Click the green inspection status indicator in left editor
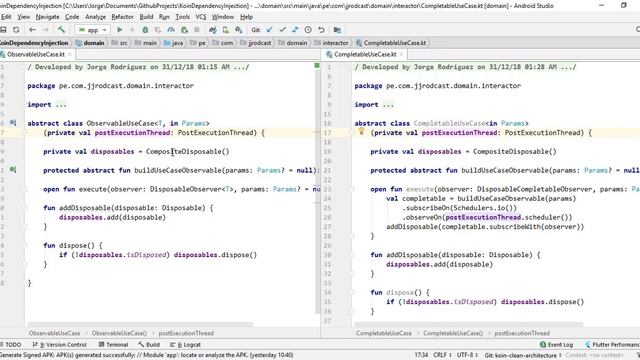 coord(317,65)
